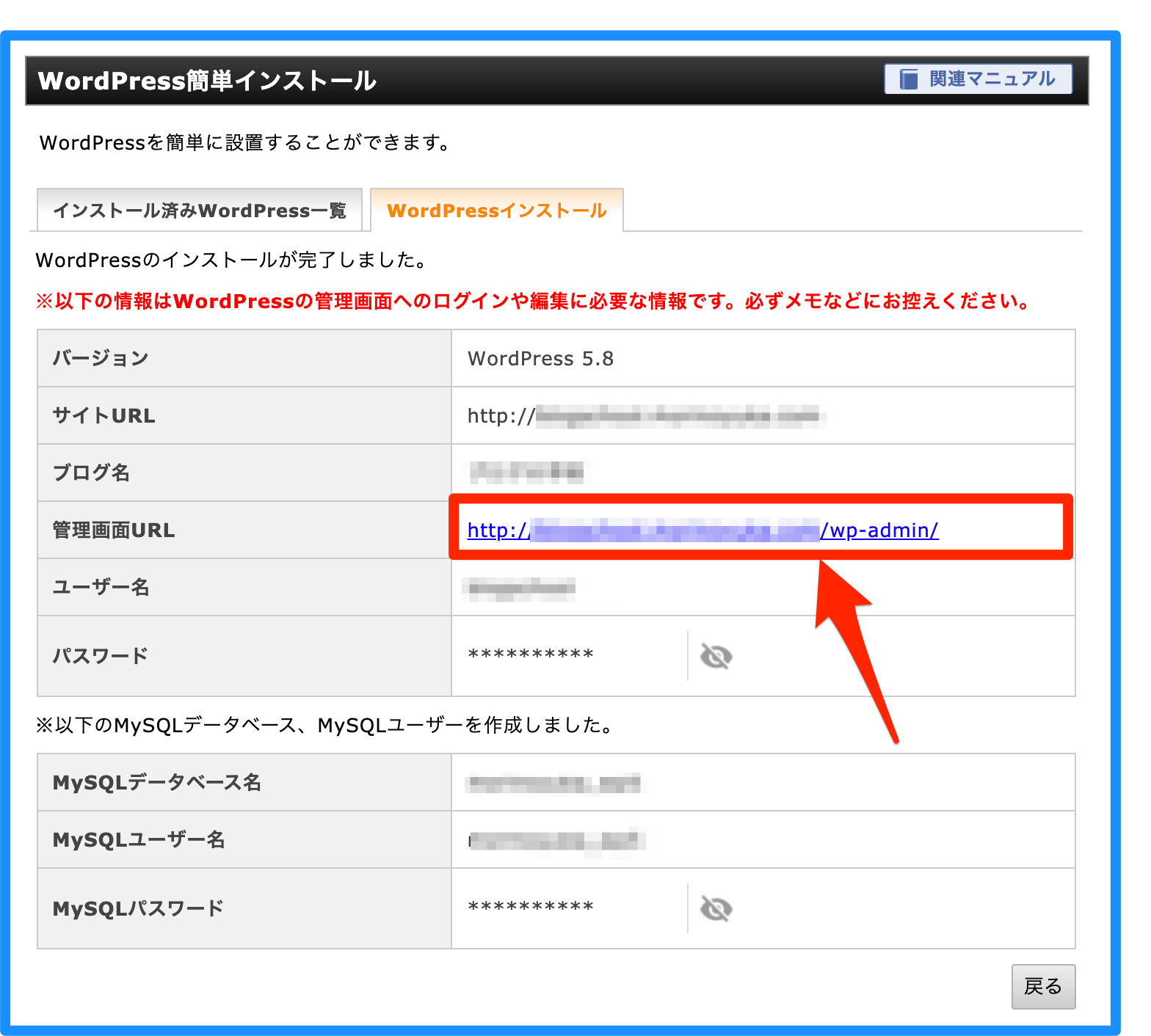Click the MySQLユーザー名 label
1151x1036 pixels.
pos(139,839)
